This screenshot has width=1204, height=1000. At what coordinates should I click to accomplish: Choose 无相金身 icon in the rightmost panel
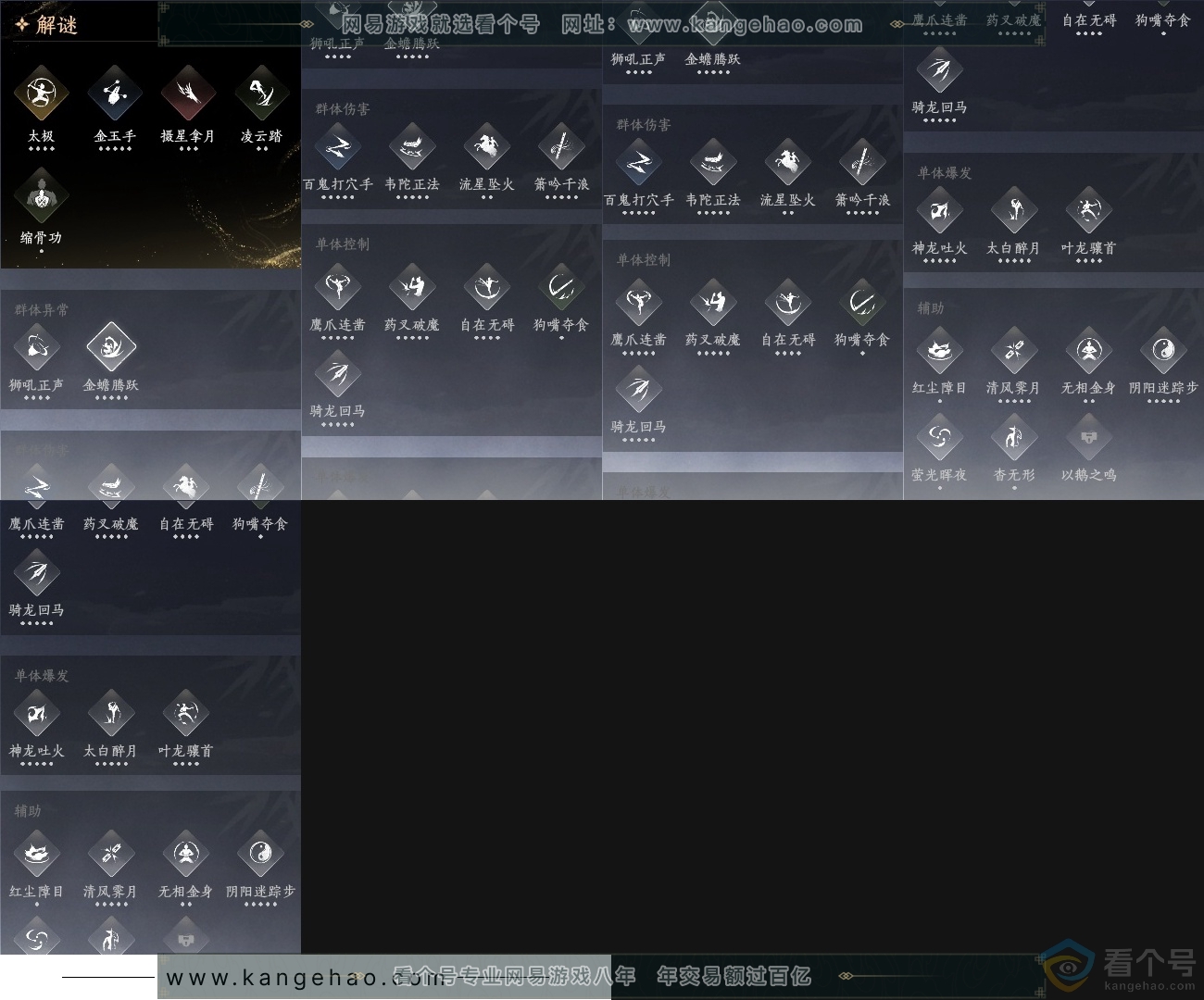pyautogui.click(x=1088, y=350)
